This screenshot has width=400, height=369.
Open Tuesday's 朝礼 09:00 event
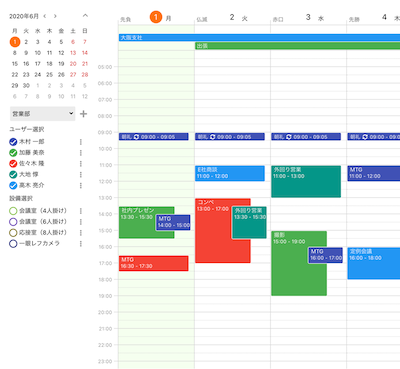click(230, 137)
